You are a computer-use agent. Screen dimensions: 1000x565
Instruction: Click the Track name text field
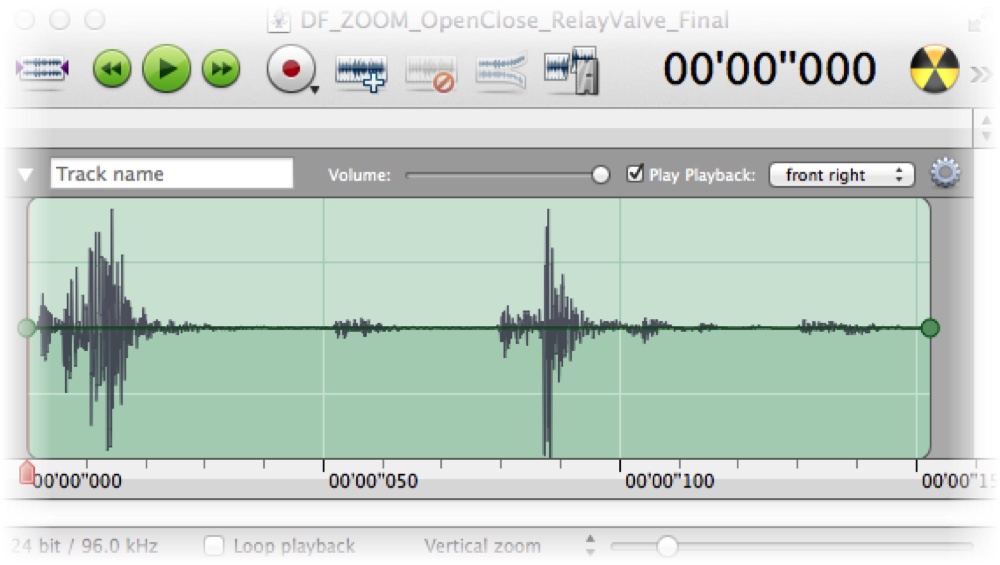pos(172,173)
